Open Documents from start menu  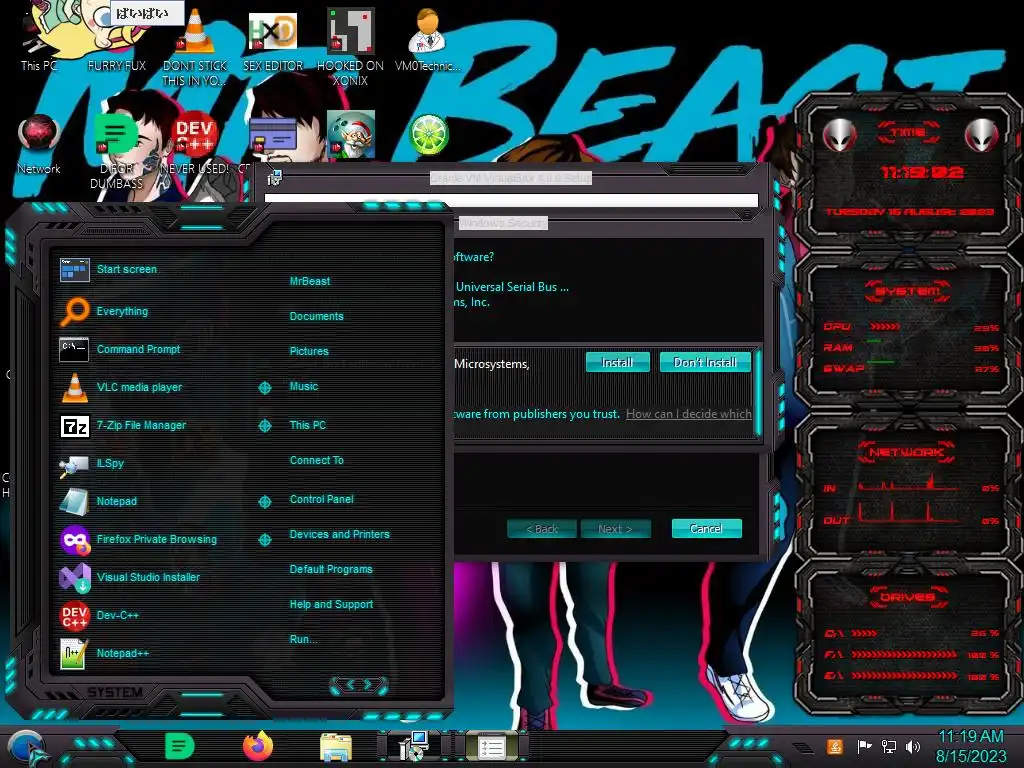[316, 316]
